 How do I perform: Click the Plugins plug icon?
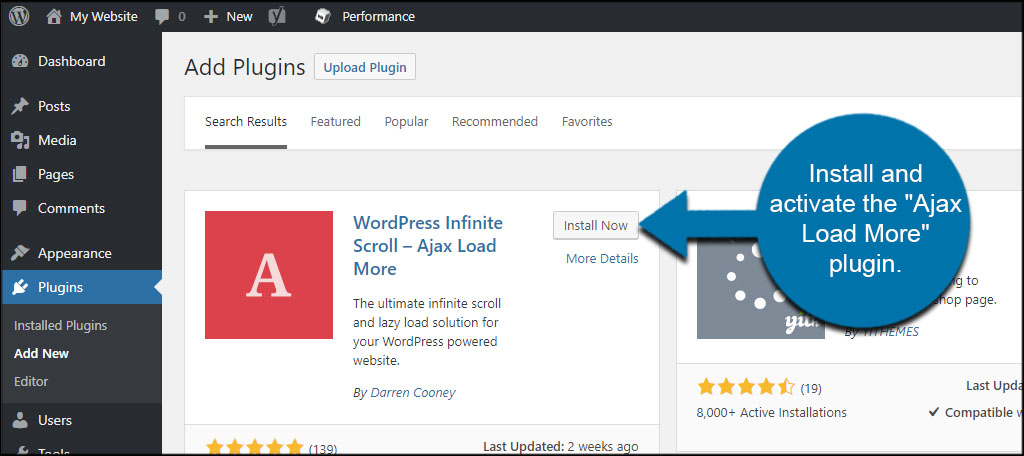tap(20, 287)
